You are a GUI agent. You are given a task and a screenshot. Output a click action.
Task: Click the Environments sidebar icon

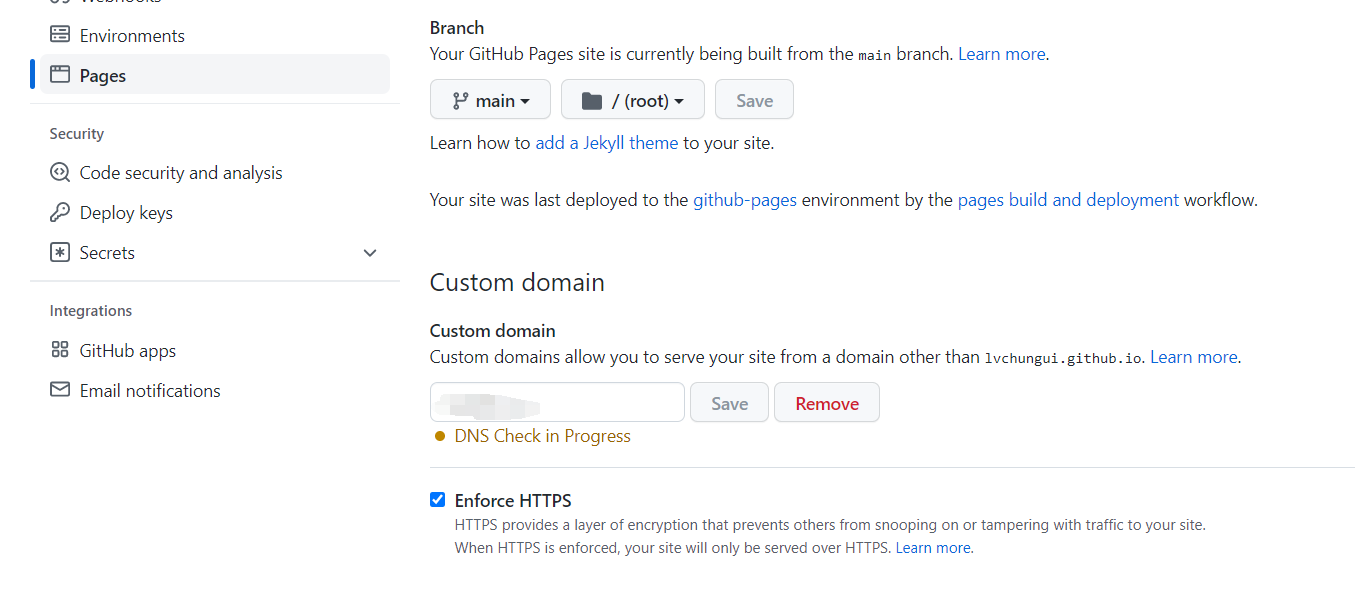tap(60, 35)
